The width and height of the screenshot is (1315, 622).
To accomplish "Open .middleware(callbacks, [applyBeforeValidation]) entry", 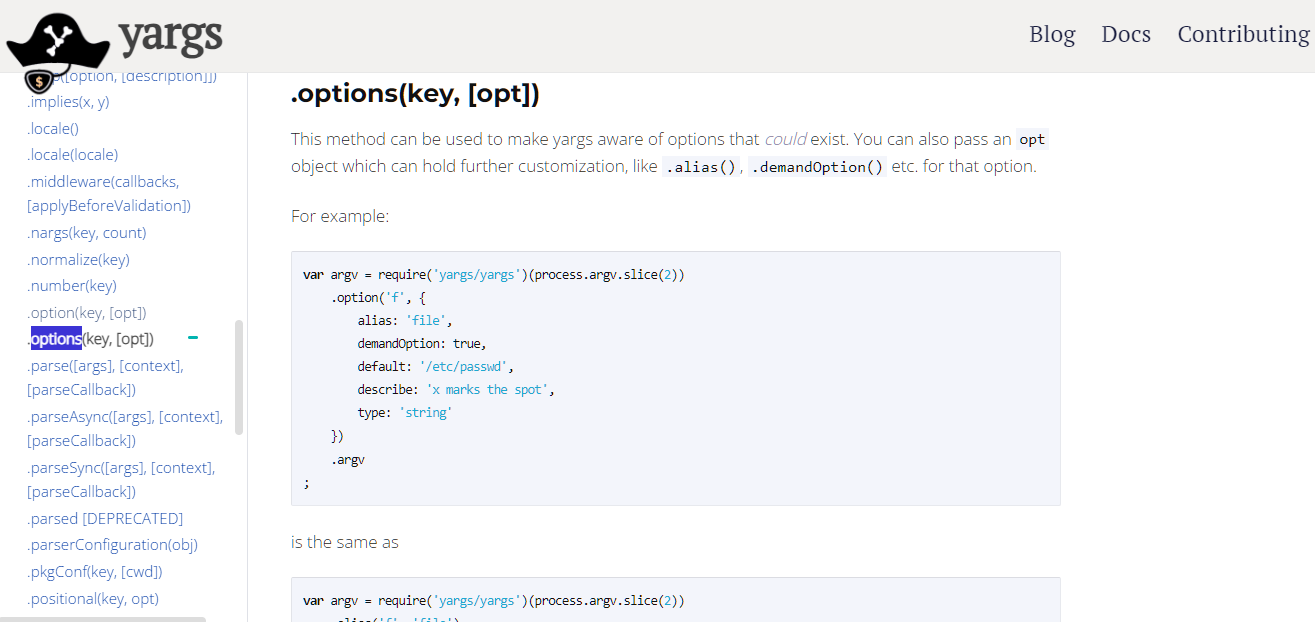I will coord(109,193).
